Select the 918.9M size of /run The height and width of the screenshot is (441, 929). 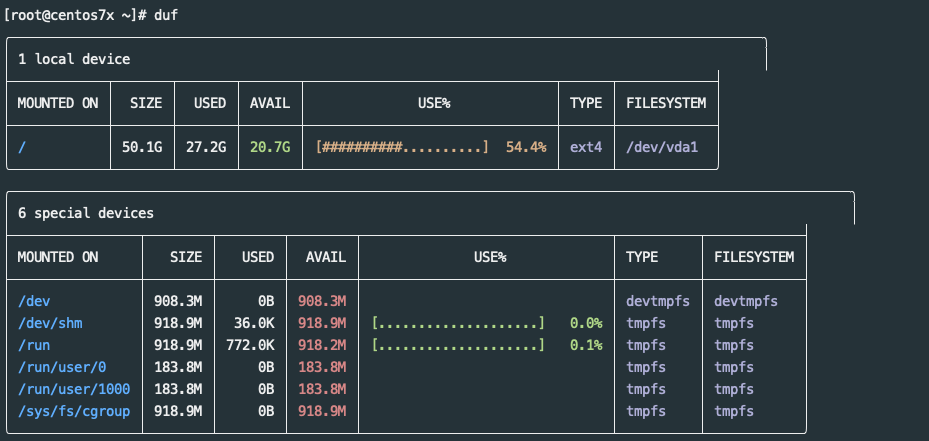click(x=178, y=345)
